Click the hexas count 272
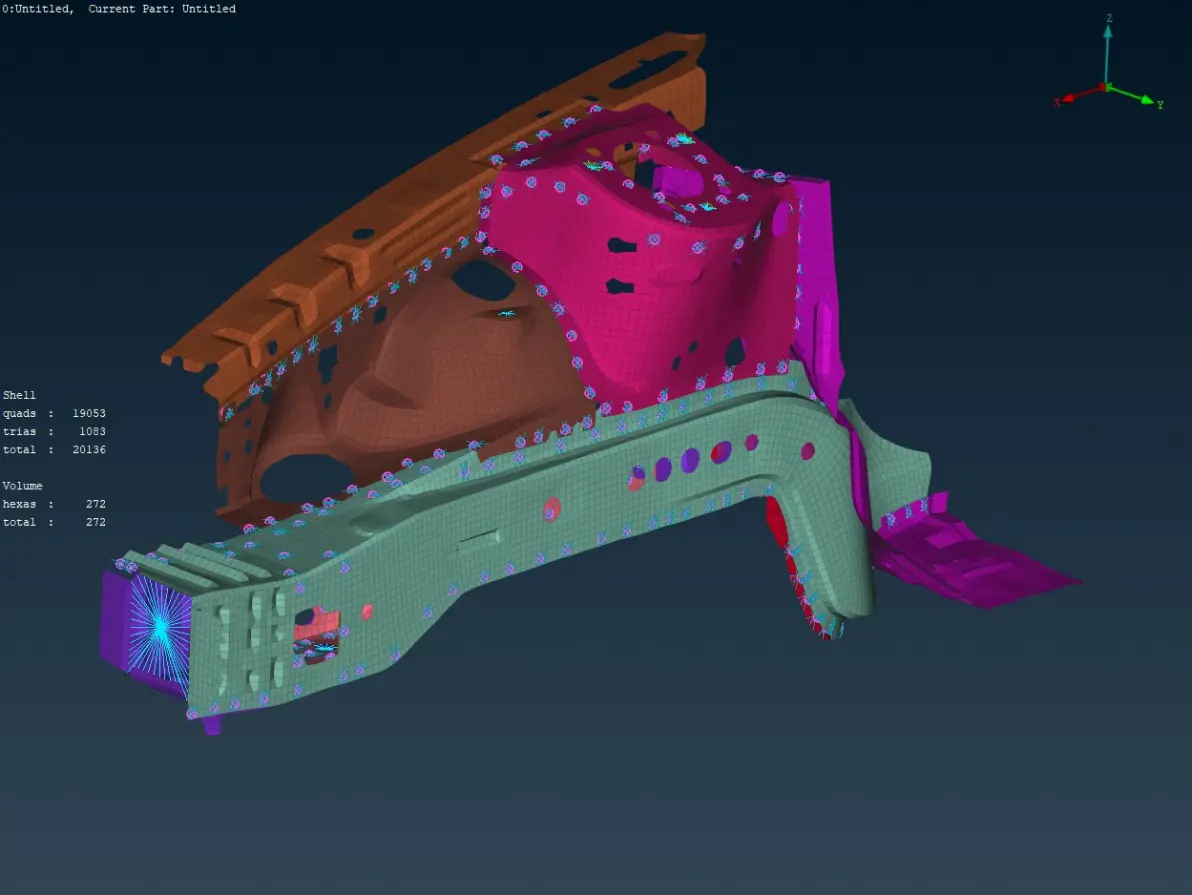 [x=96, y=505]
